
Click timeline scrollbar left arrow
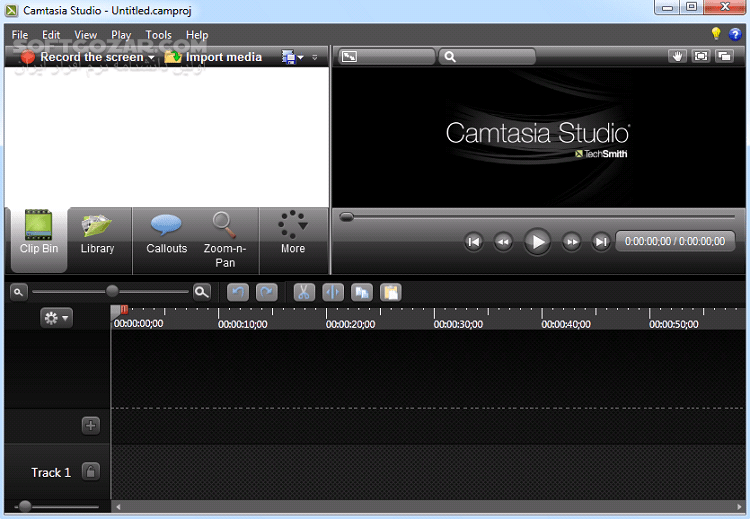[118, 507]
